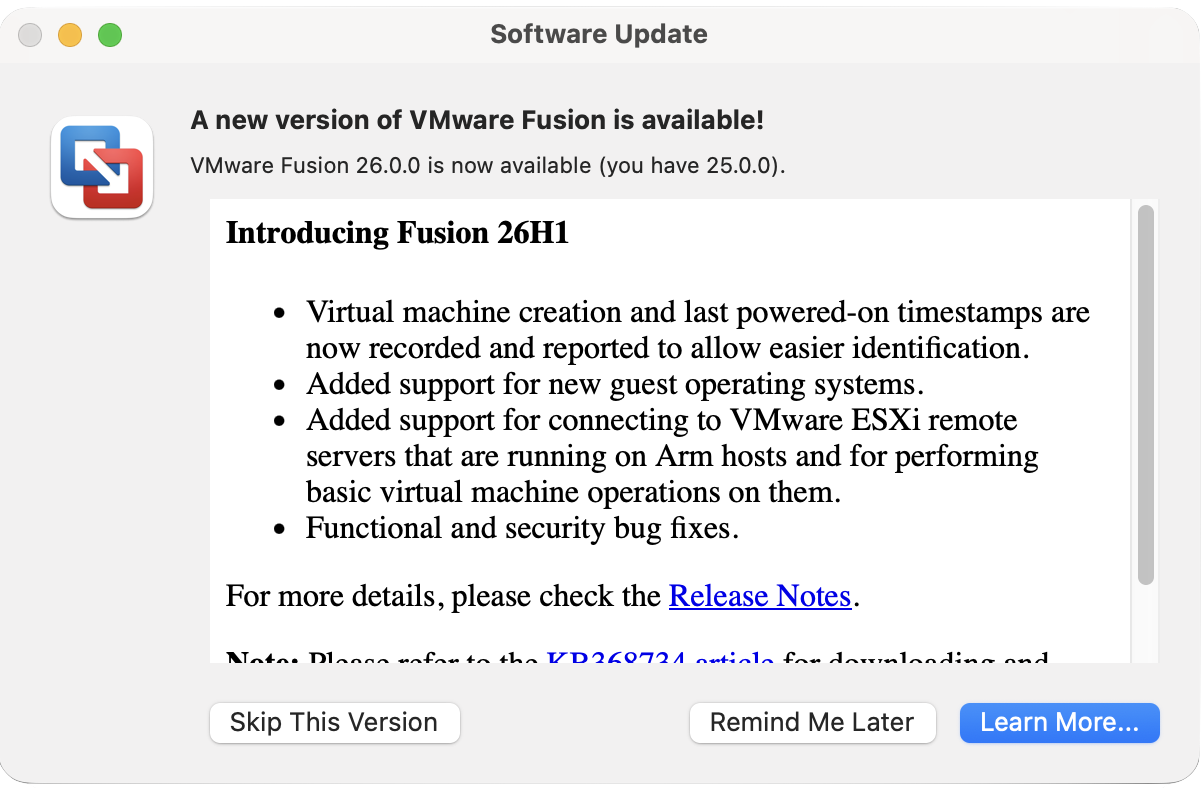
Task: Choose Remind Me Later
Action: pyautogui.click(x=812, y=723)
